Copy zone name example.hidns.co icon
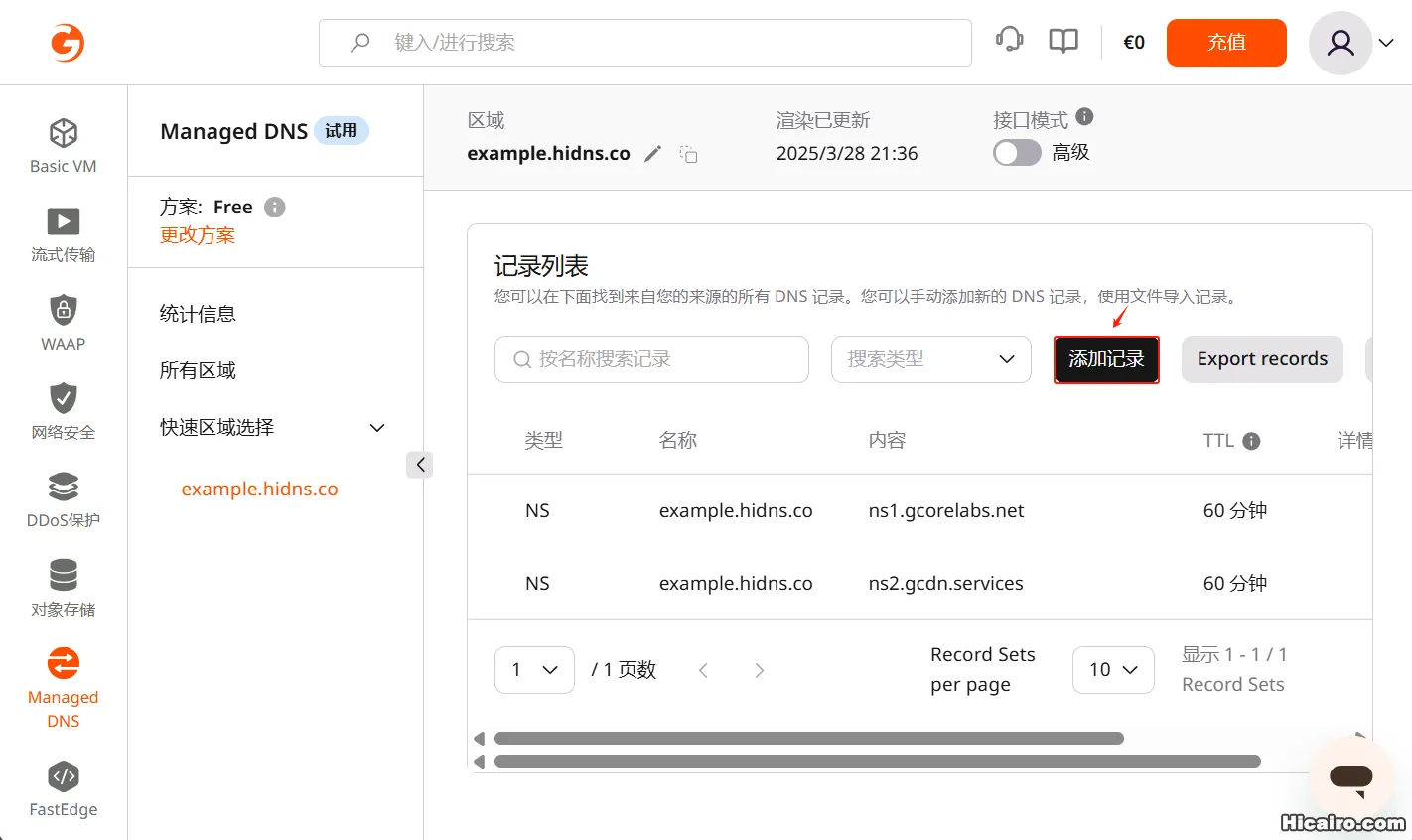 pyautogui.click(x=688, y=154)
